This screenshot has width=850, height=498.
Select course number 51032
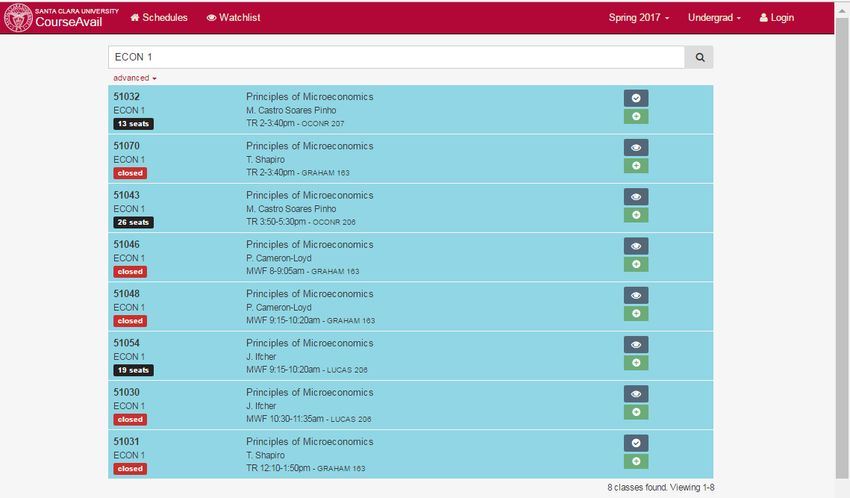click(x=126, y=96)
